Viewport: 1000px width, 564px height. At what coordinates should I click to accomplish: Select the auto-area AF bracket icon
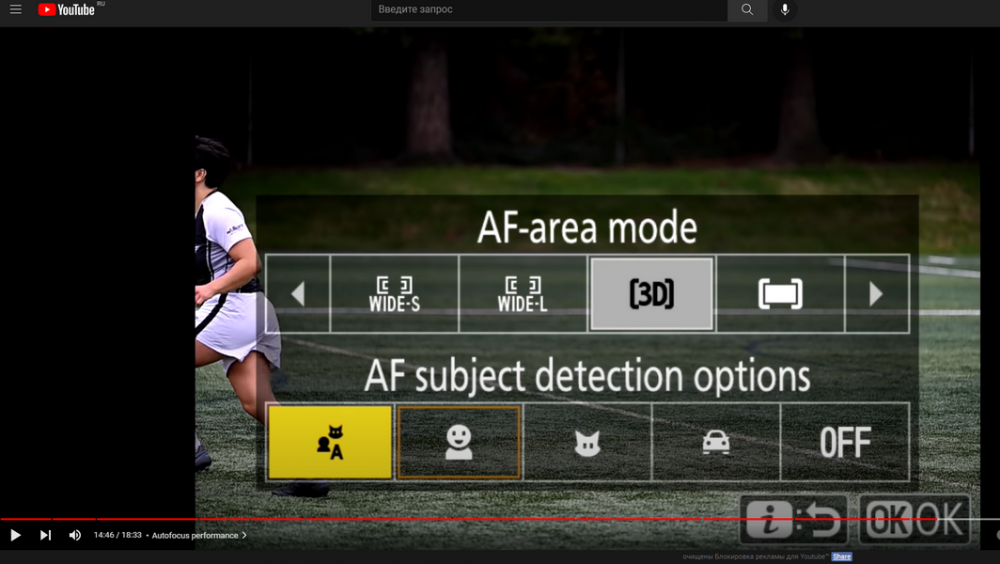coord(781,294)
